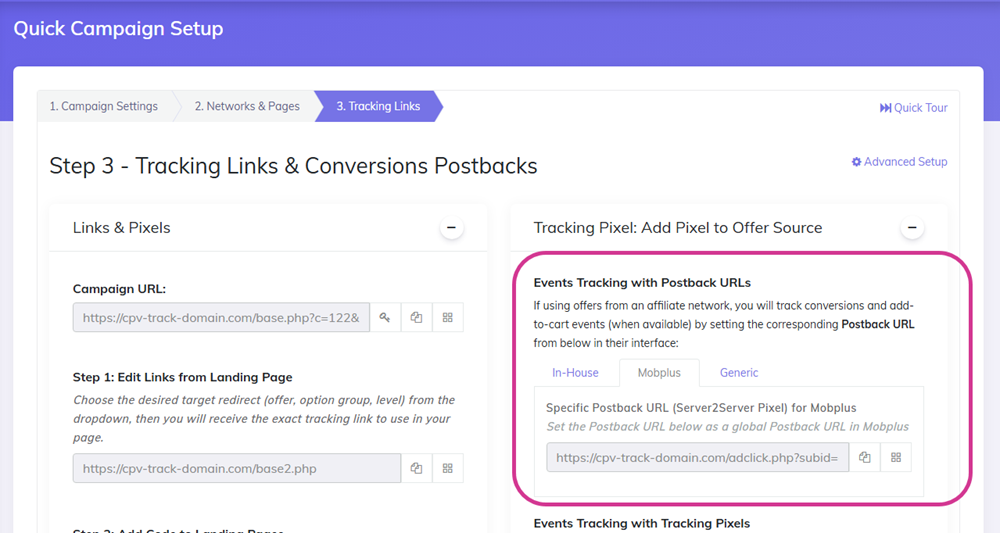The width and height of the screenshot is (1000, 533).
Task: Click 'Events Tracking with Tracking Pixels' heading
Action: click(x=642, y=523)
